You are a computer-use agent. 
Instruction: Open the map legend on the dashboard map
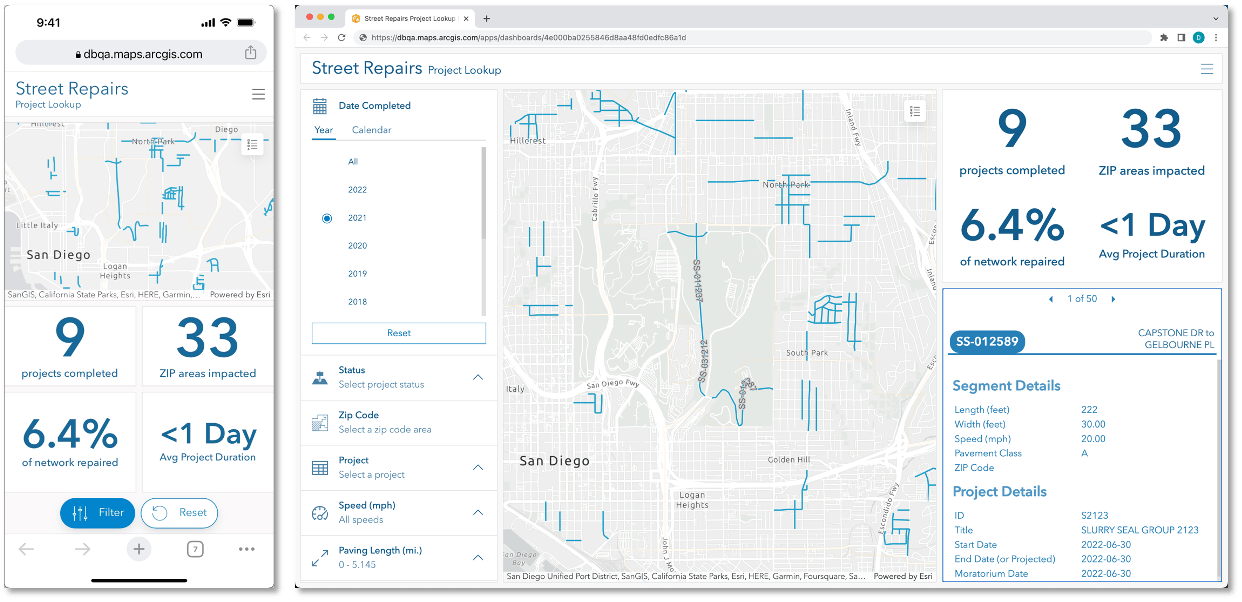click(914, 111)
